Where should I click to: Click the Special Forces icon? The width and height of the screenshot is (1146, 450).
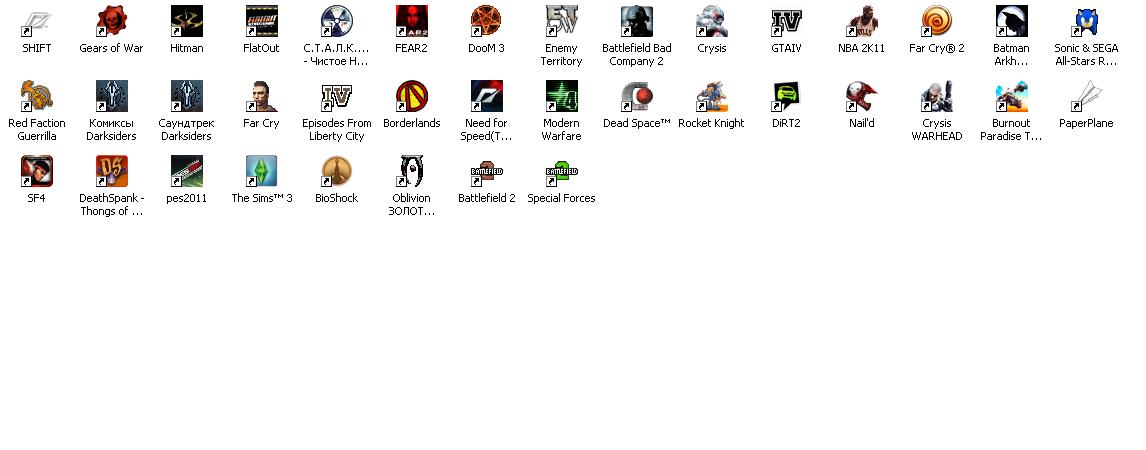click(561, 174)
